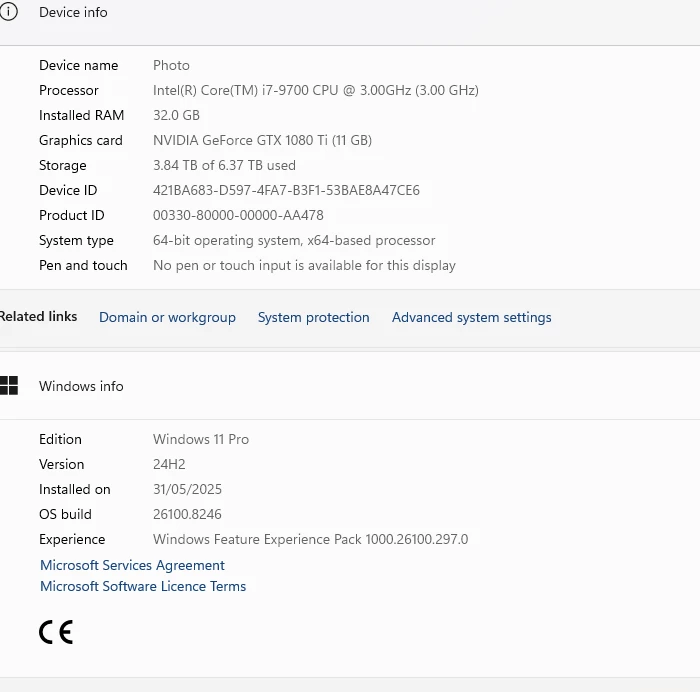
Task: Select the Windows 11 Pro edition value
Action: pyautogui.click(x=201, y=439)
